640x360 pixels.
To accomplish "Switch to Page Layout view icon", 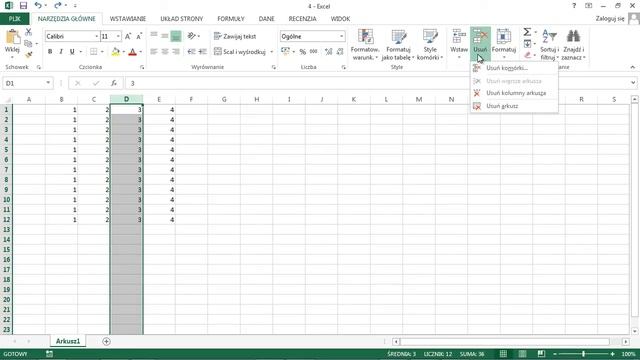I will (x=522, y=354).
